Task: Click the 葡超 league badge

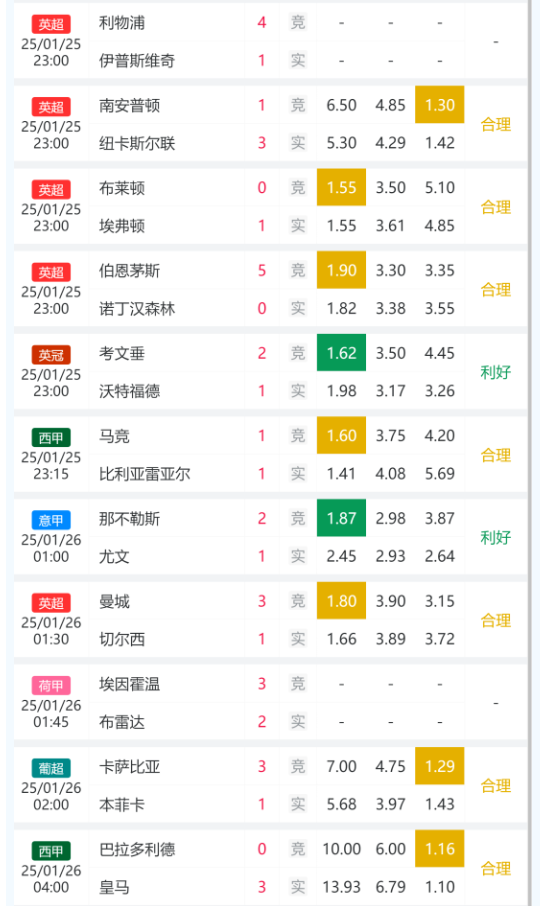Action: point(51,768)
